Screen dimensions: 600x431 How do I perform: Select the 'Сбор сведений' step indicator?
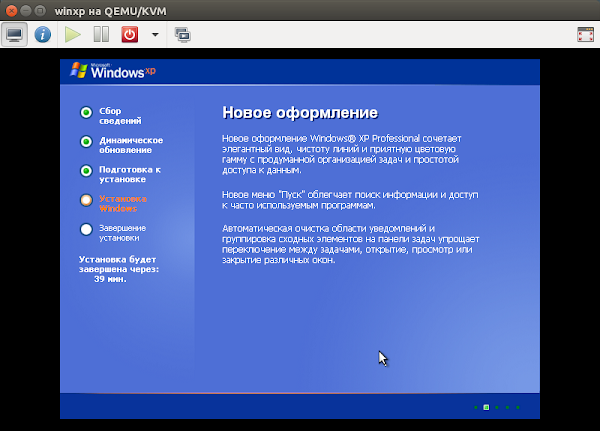pyautogui.click(x=86, y=113)
